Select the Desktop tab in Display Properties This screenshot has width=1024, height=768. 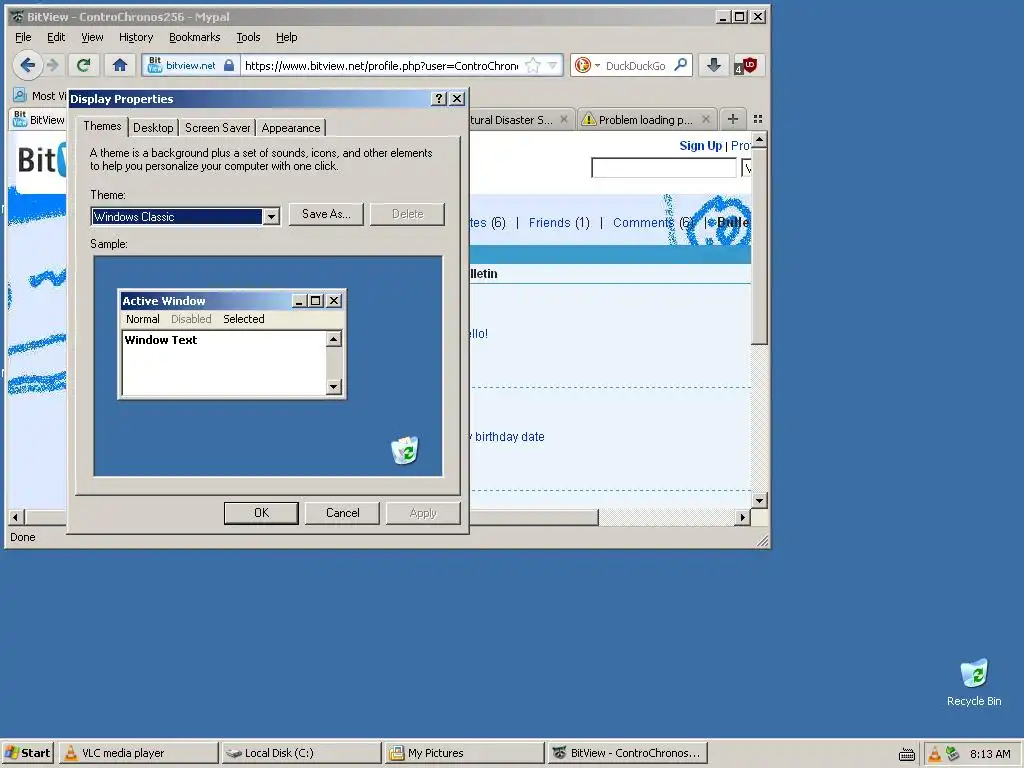click(153, 128)
